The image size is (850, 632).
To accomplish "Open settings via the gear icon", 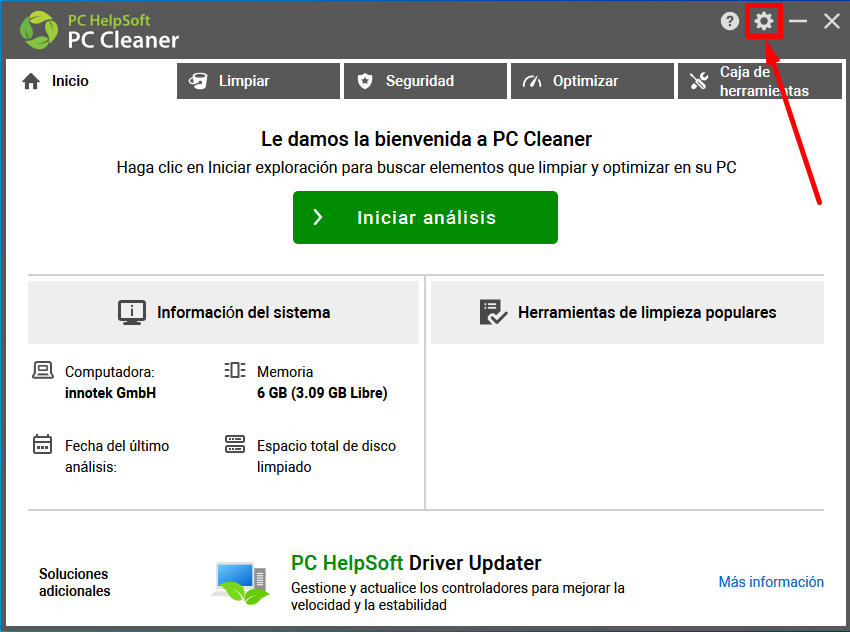I will pyautogui.click(x=764, y=21).
